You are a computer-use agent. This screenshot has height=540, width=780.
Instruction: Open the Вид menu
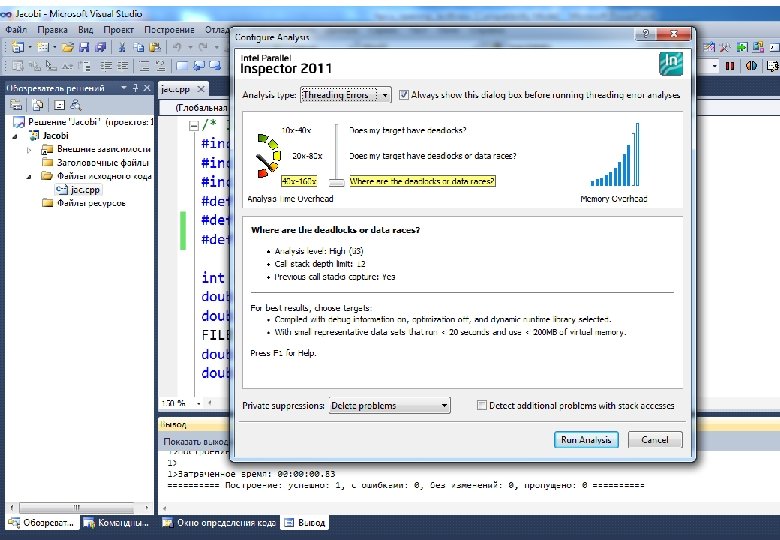point(86,30)
